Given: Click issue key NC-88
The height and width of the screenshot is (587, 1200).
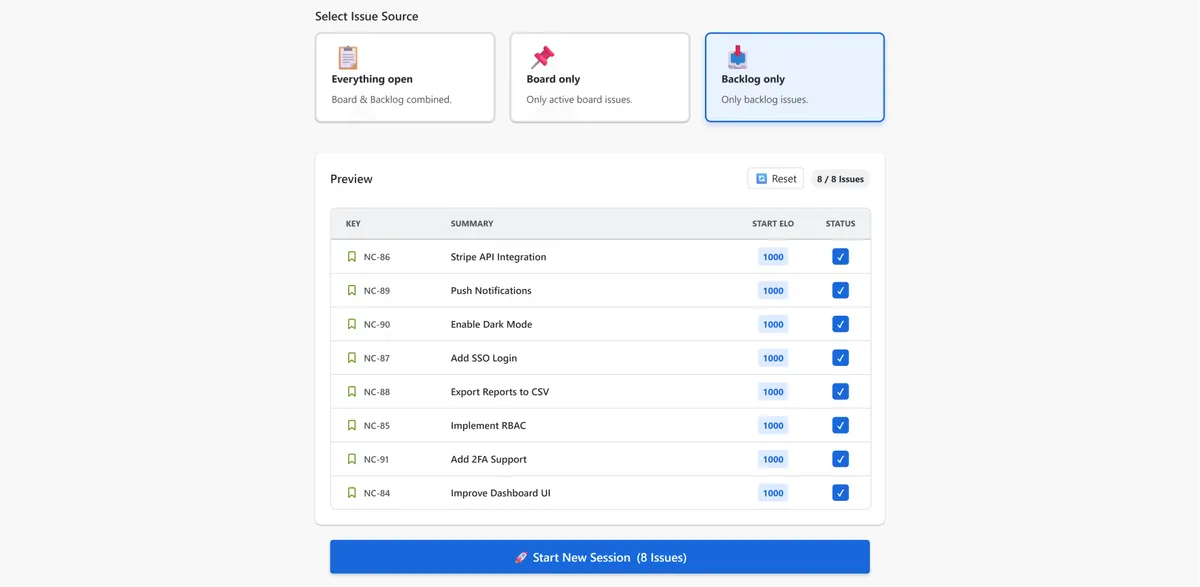Looking at the screenshot, I should (377, 392).
